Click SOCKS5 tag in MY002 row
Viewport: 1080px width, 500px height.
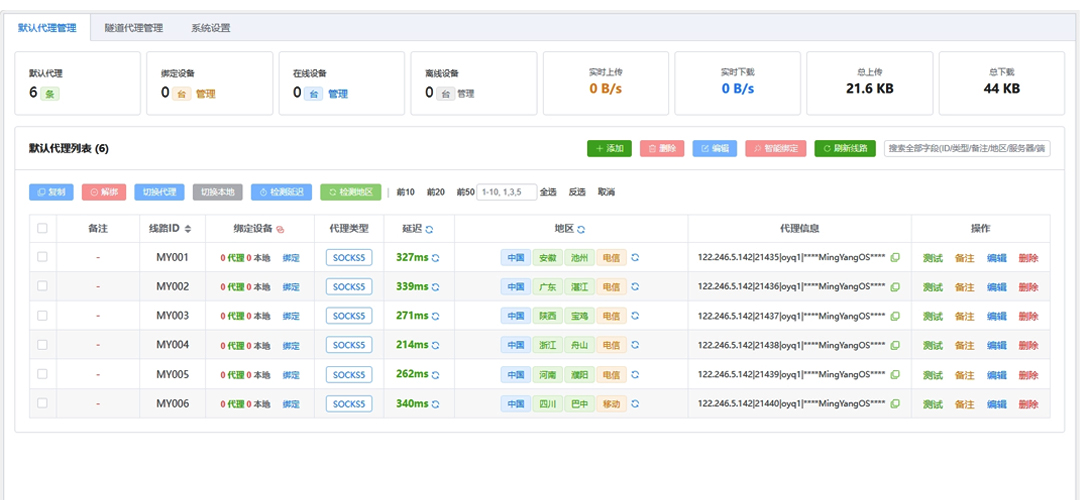[349, 287]
